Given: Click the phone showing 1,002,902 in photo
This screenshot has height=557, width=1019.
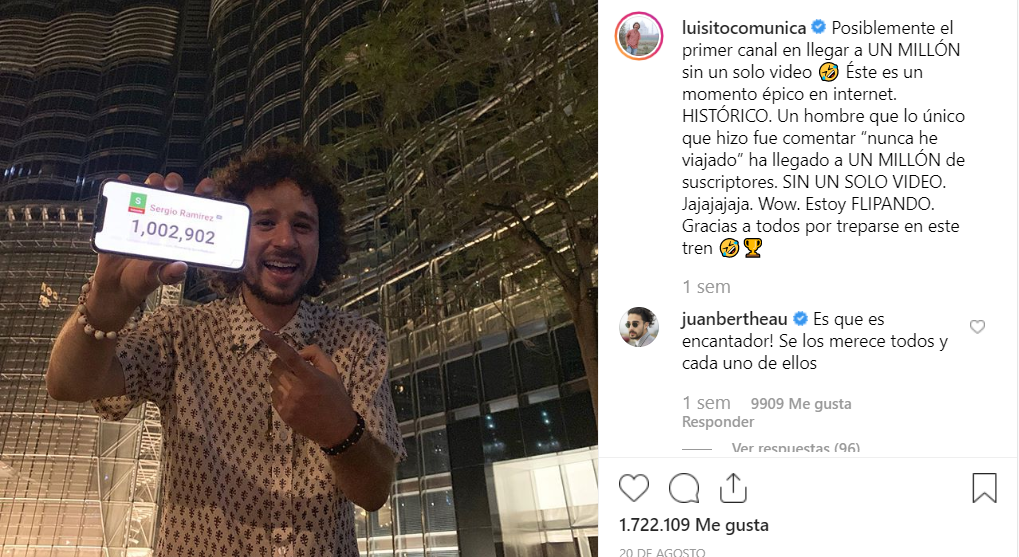Looking at the screenshot, I should 172,225.
